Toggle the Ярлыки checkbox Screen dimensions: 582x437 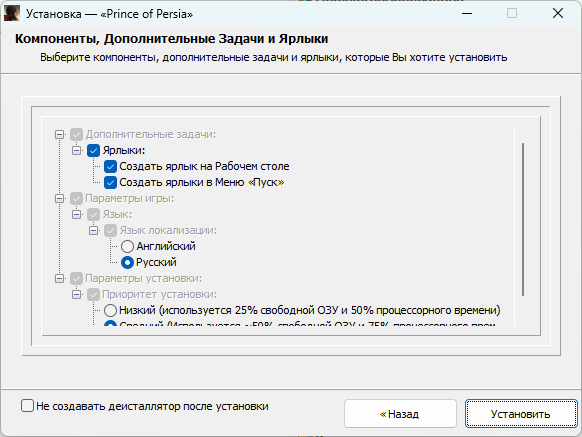[x=94, y=150]
